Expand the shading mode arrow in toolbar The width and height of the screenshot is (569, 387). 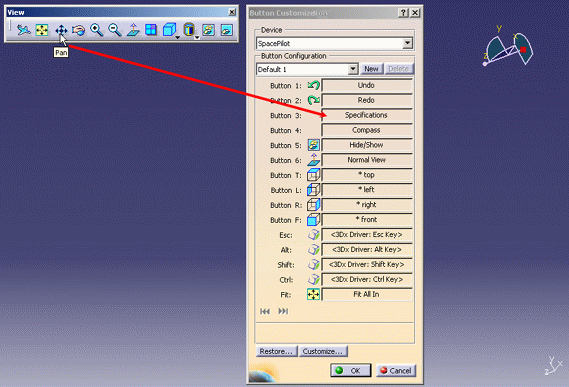tap(197, 37)
